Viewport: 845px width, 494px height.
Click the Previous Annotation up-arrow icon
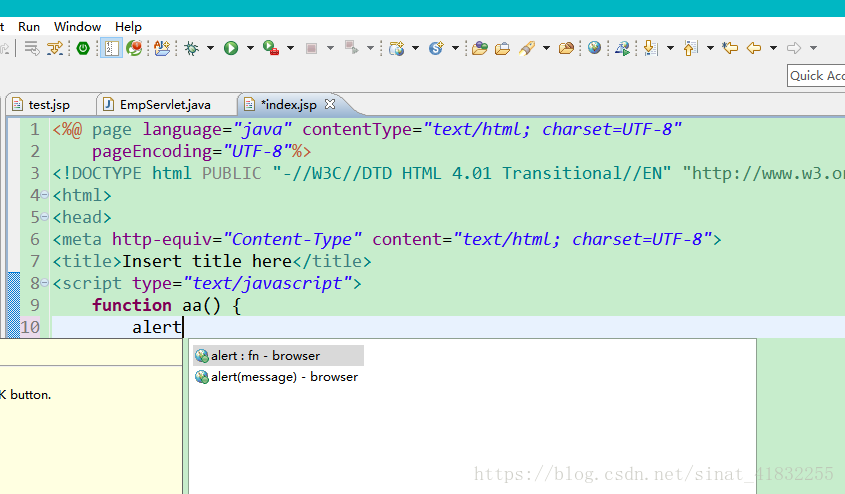point(690,48)
